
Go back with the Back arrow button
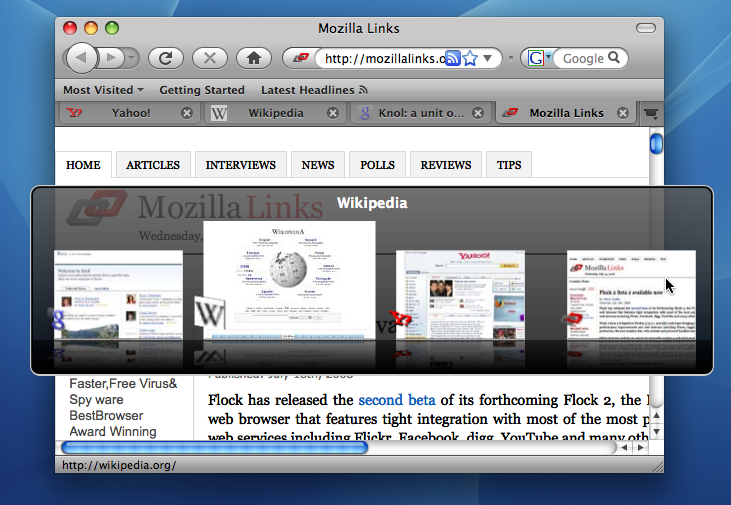[82, 58]
